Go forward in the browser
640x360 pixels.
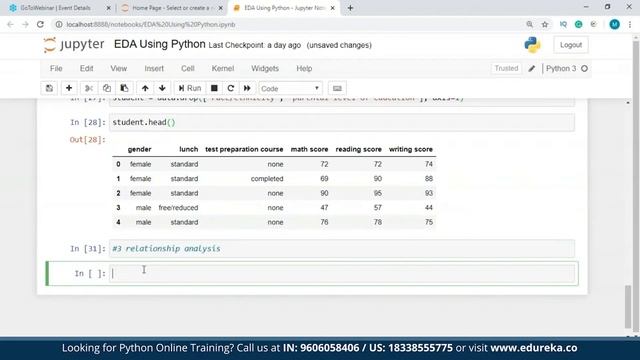25,24
